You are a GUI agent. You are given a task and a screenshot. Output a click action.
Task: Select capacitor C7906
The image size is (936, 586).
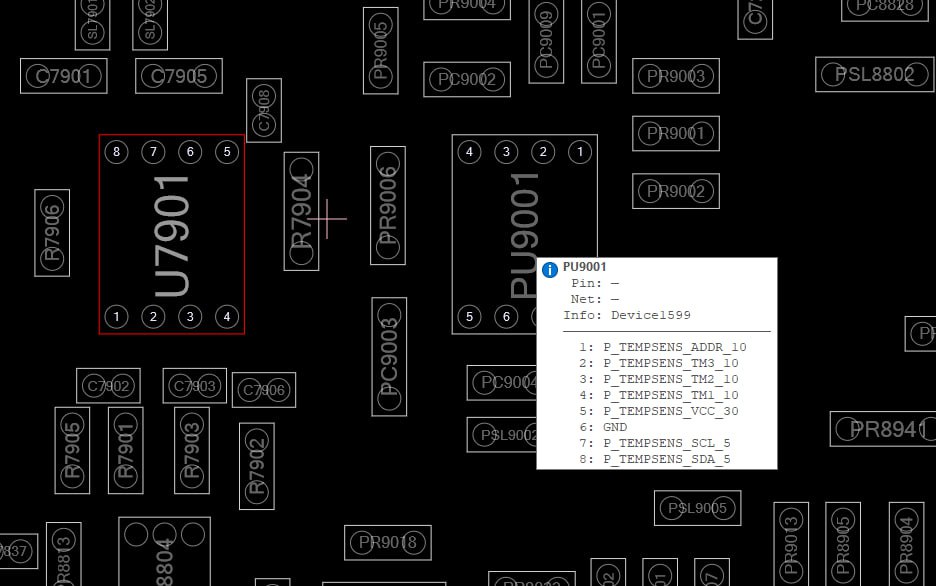[x=264, y=390]
